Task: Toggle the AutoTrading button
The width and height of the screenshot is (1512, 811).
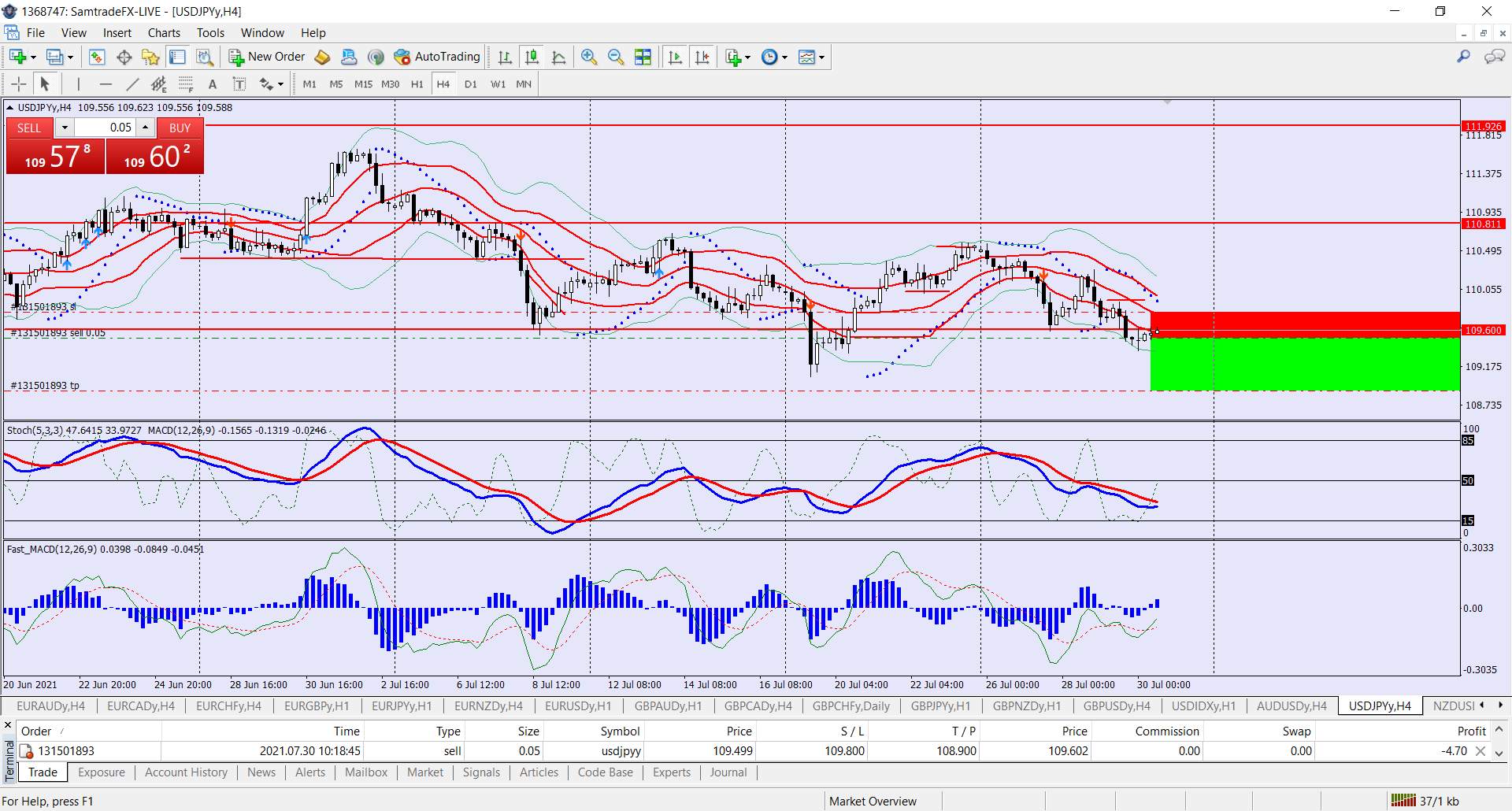Action: (437, 57)
